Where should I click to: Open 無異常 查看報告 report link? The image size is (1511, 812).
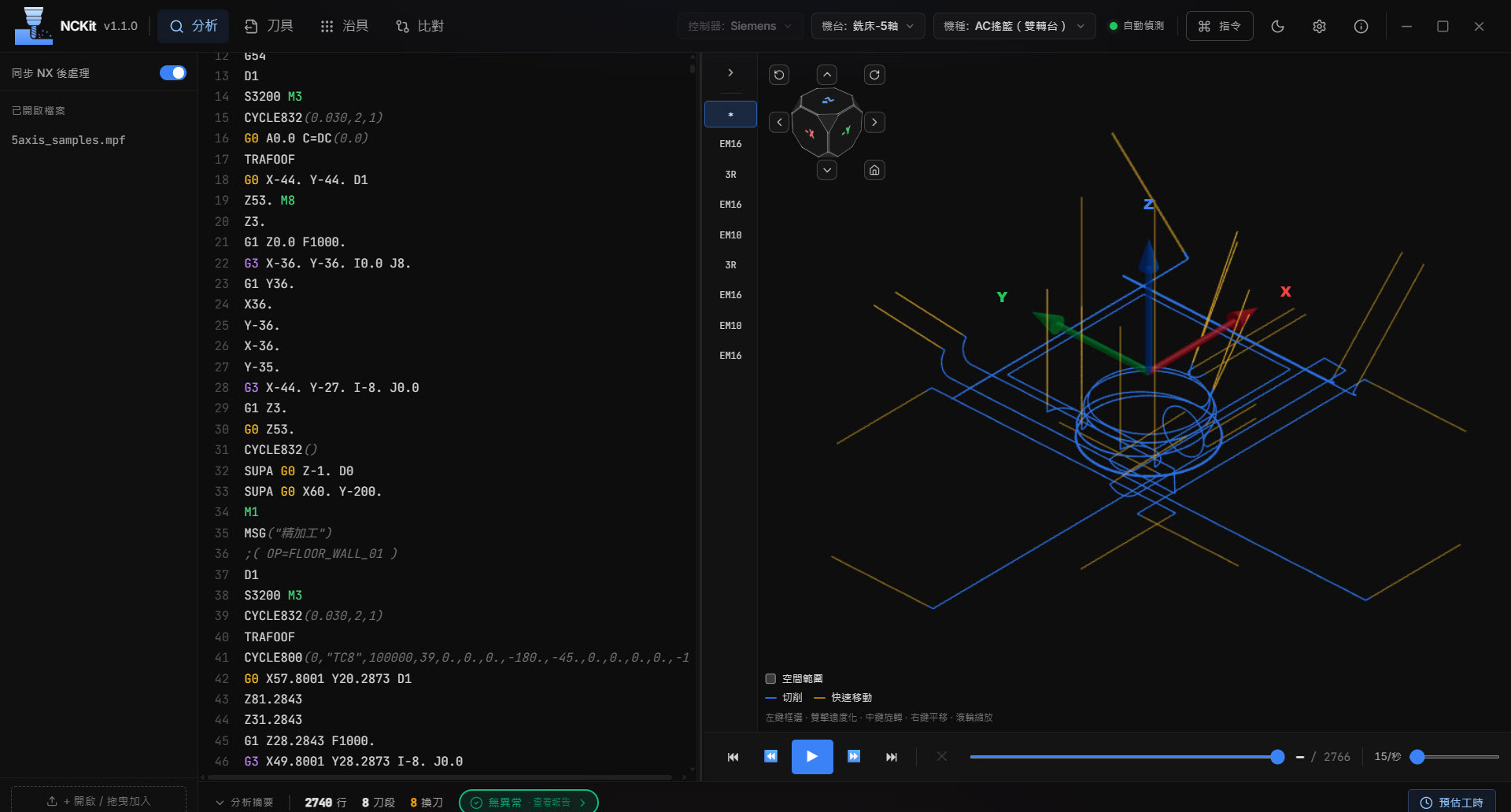(x=528, y=802)
